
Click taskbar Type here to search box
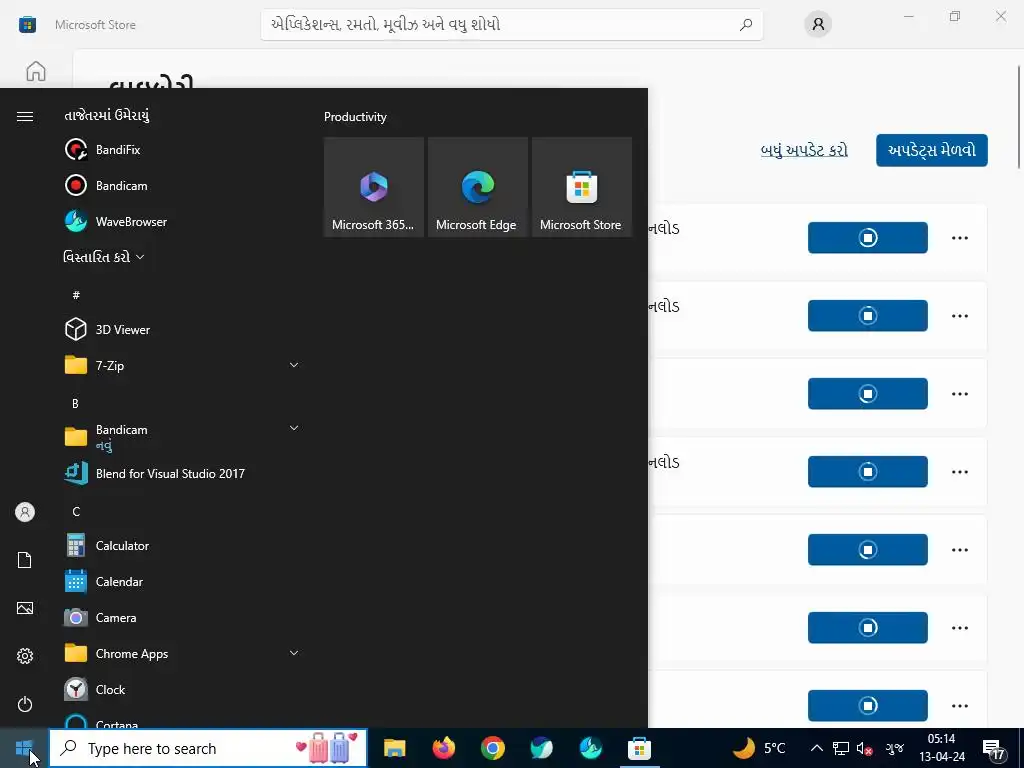[x=208, y=748]
